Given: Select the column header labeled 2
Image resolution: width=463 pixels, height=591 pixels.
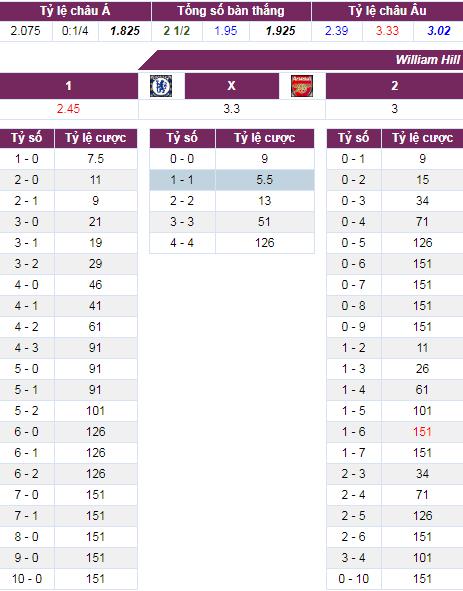Looking at the screenshot, I should coord(394,86).
